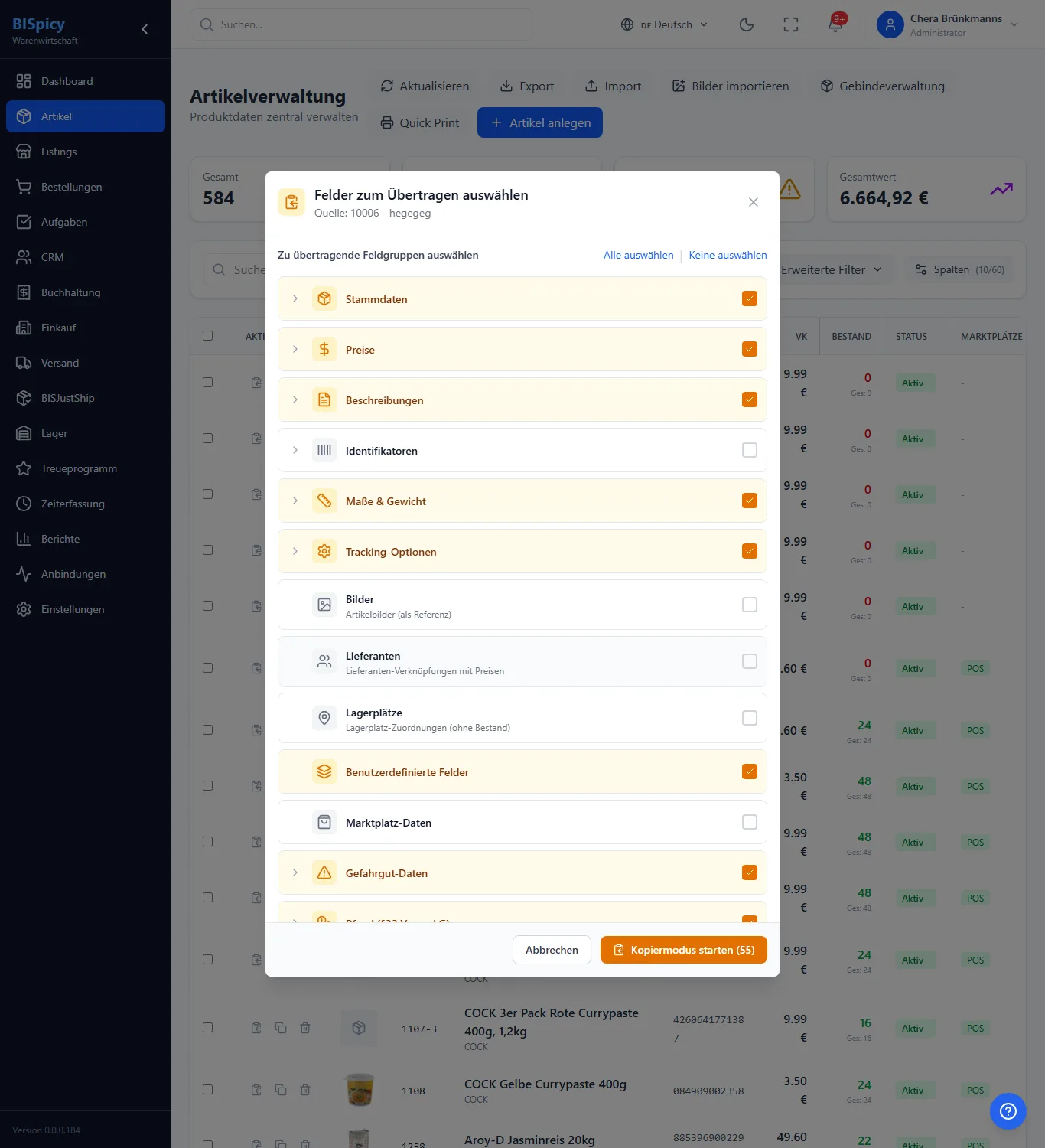Toggle dark mode moon icon
The height and width of the screenshot is (1148, 1045).
pos(747,24)
